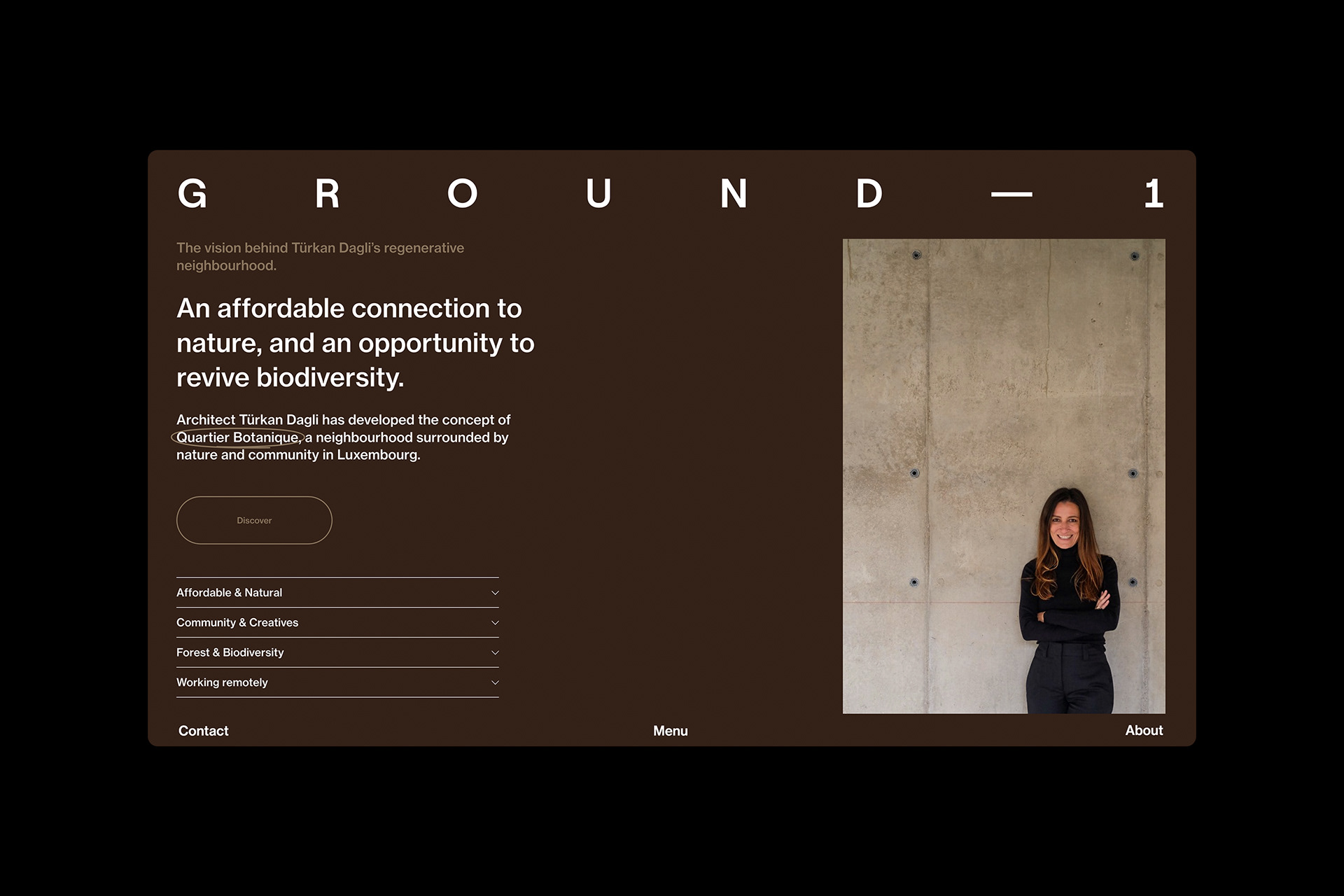Image resolution: width=1344 pixels, height=896 pixels.
Task: Click the letter U in the logo
Action: pyautogui.click(x=598, y=194)
